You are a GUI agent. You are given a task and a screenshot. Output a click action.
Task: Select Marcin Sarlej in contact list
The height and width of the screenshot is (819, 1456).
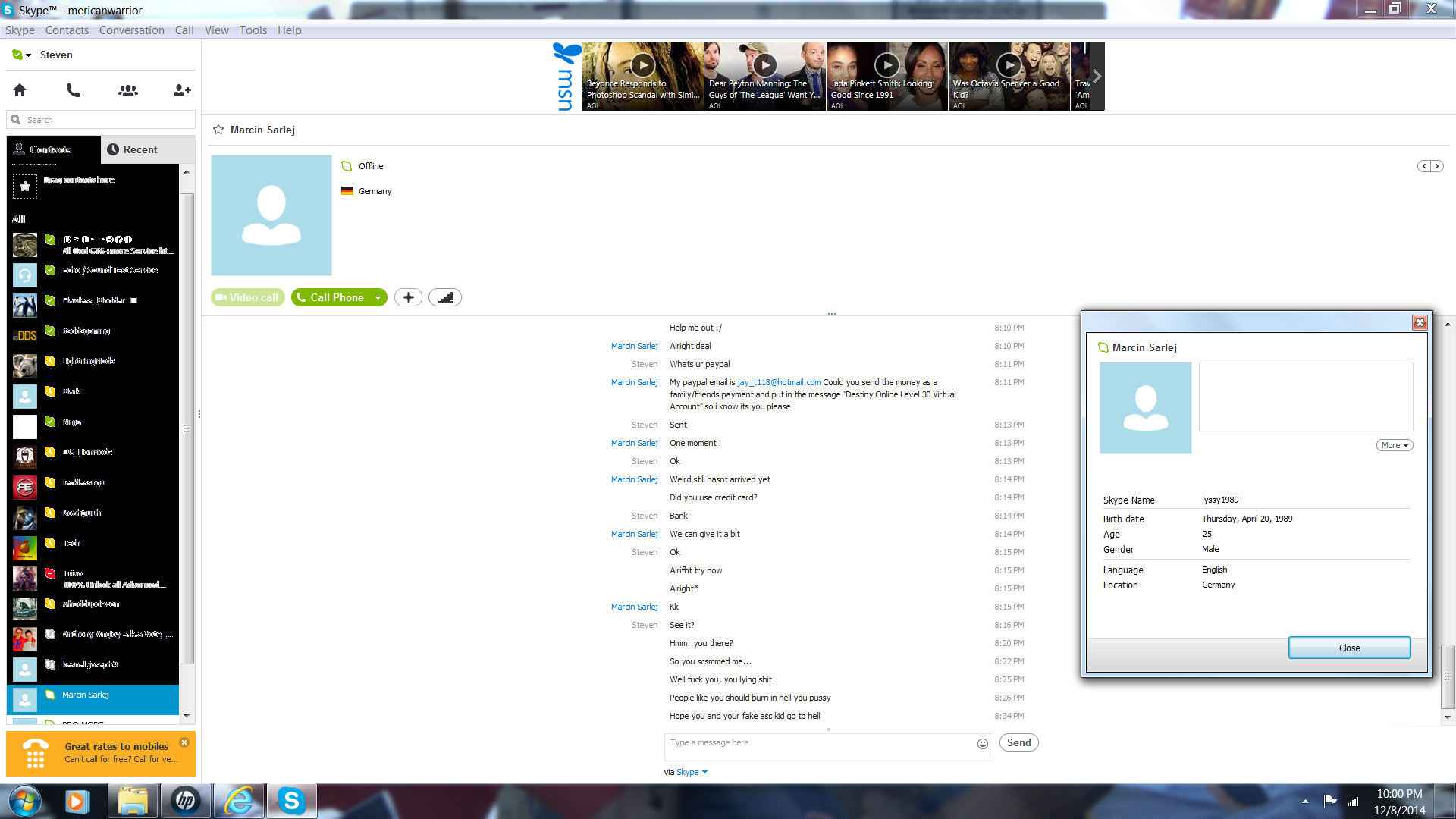[x=93, y=699]
